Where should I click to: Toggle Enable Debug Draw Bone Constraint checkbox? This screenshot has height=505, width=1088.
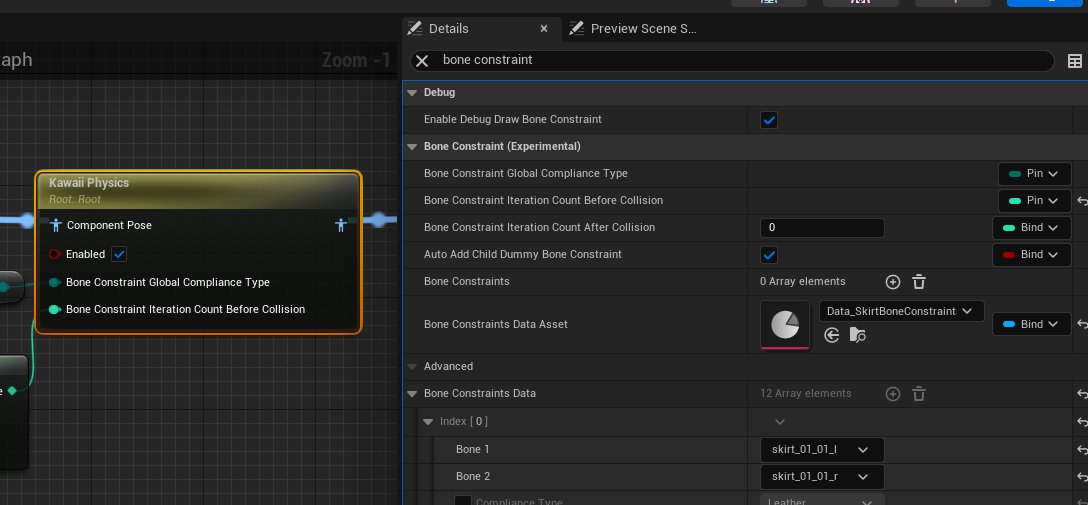coord(769,120)
